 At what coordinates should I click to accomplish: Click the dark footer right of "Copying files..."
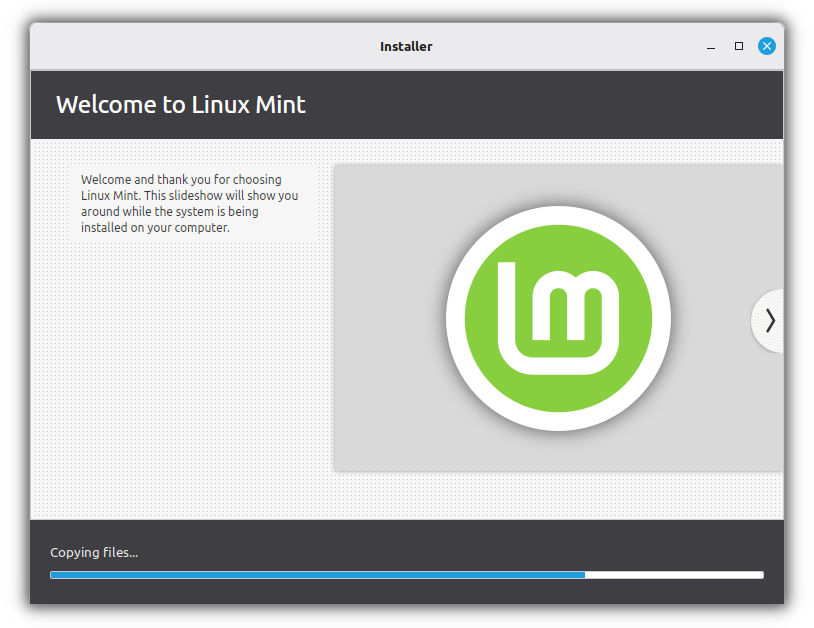450,552
